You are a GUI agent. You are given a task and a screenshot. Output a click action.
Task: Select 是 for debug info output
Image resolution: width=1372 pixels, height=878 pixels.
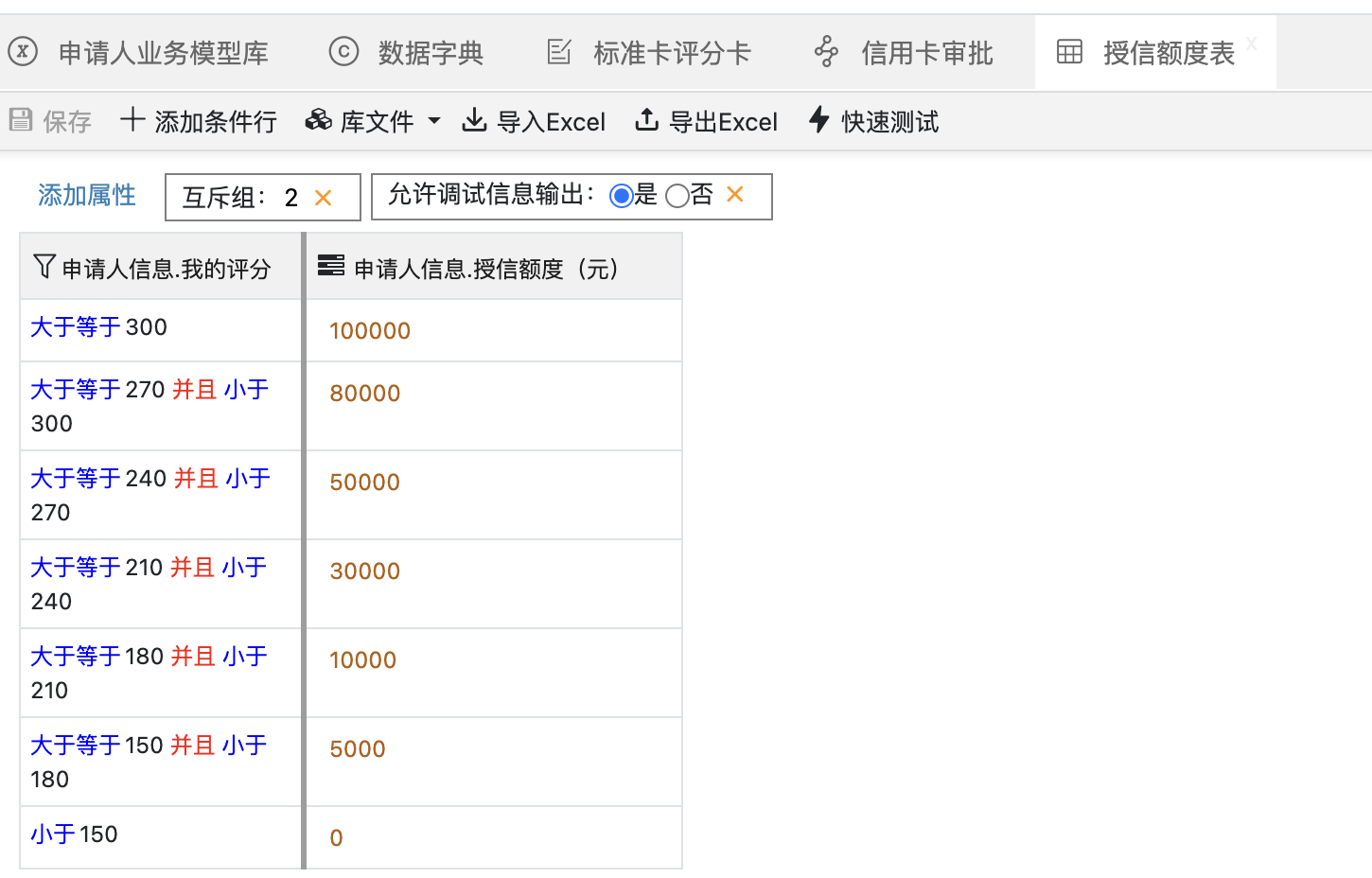tap(621, 196)
